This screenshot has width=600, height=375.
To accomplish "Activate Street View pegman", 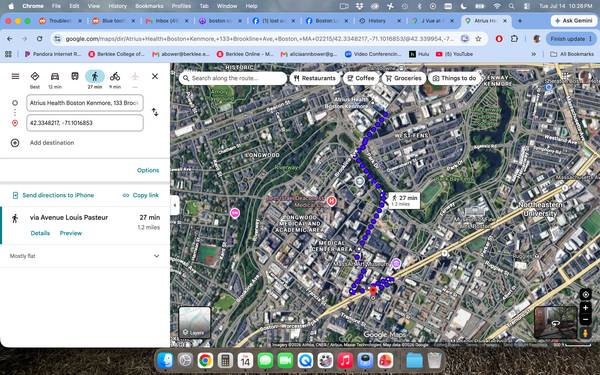I will (x=585, y=333).
